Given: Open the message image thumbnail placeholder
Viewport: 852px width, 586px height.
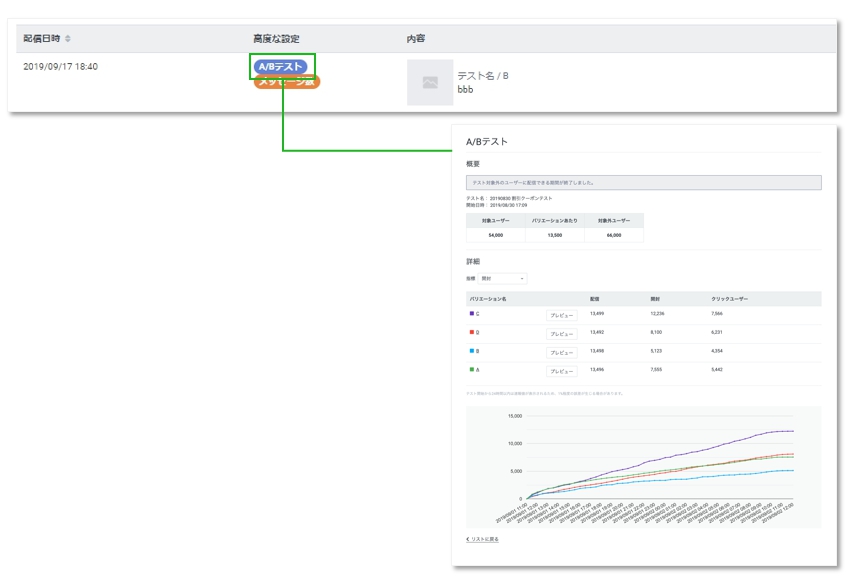Looking at the screenshot, I should 430,82.
